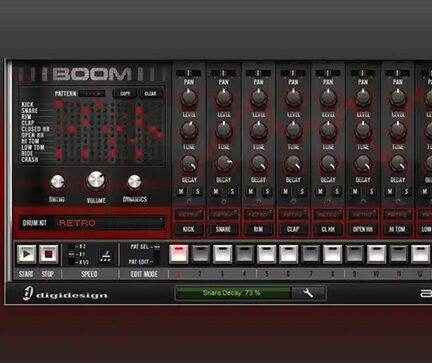The image size is (432, 363).
Task: Click the Snare channel Pan slider
Action: (x=223, y=73)
